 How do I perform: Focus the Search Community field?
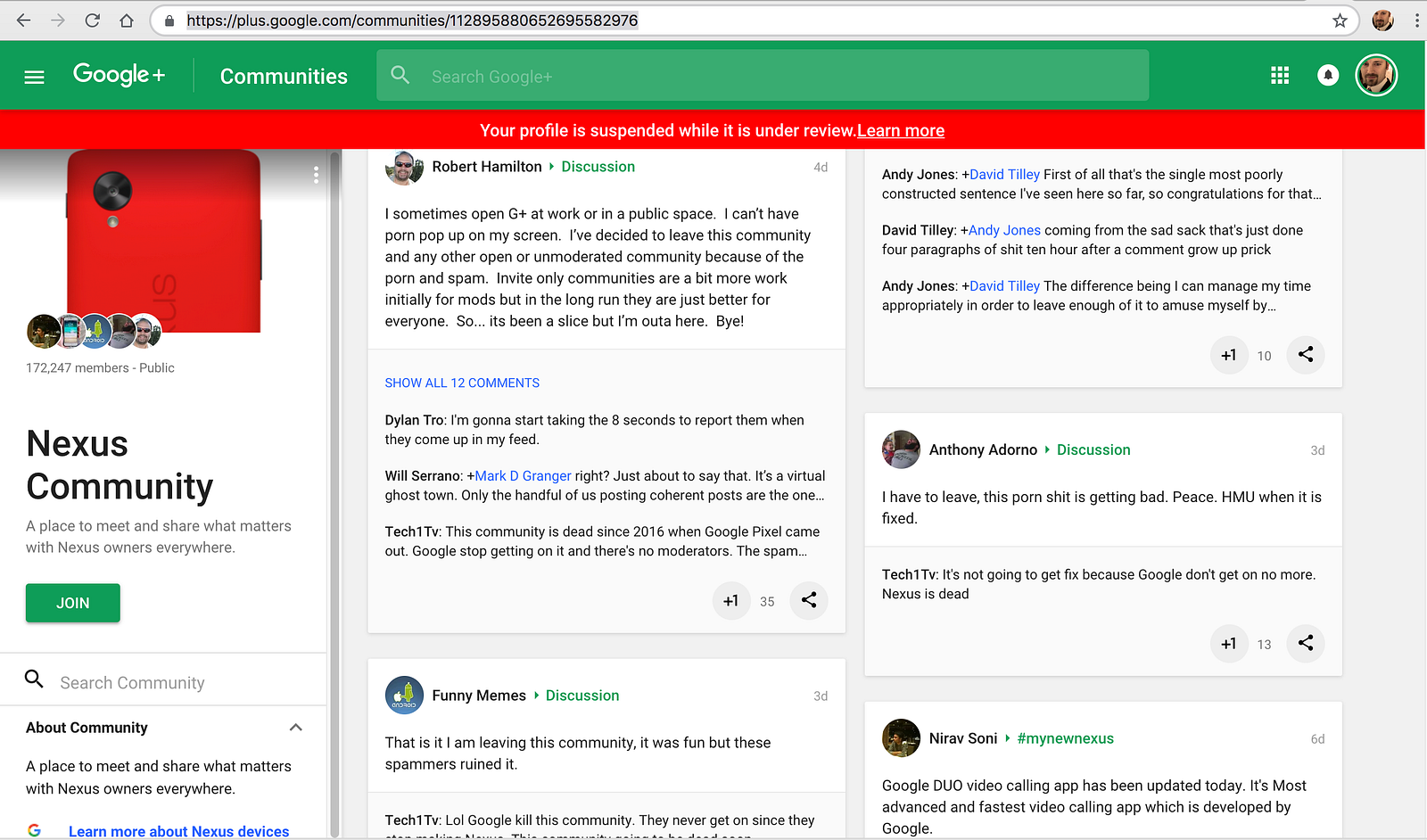(x=163, y=682)
